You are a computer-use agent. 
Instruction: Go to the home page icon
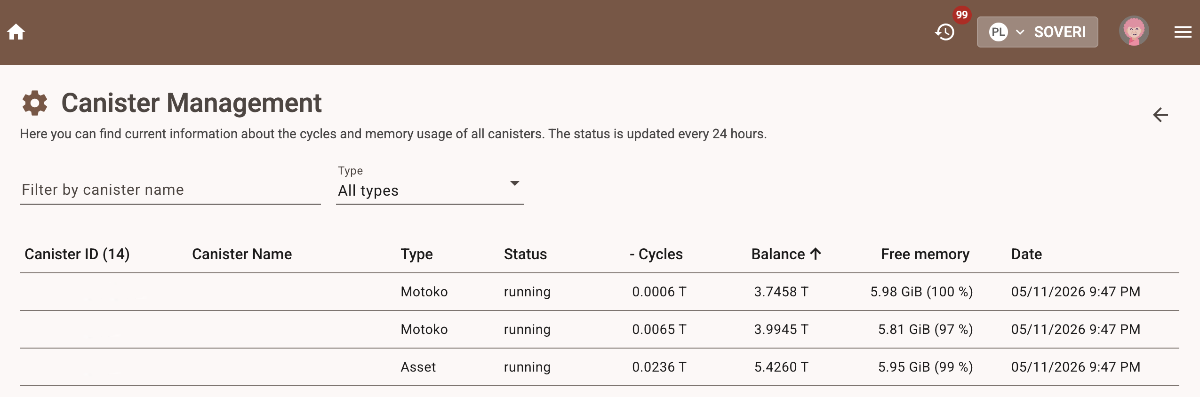[x=16, y=32]
